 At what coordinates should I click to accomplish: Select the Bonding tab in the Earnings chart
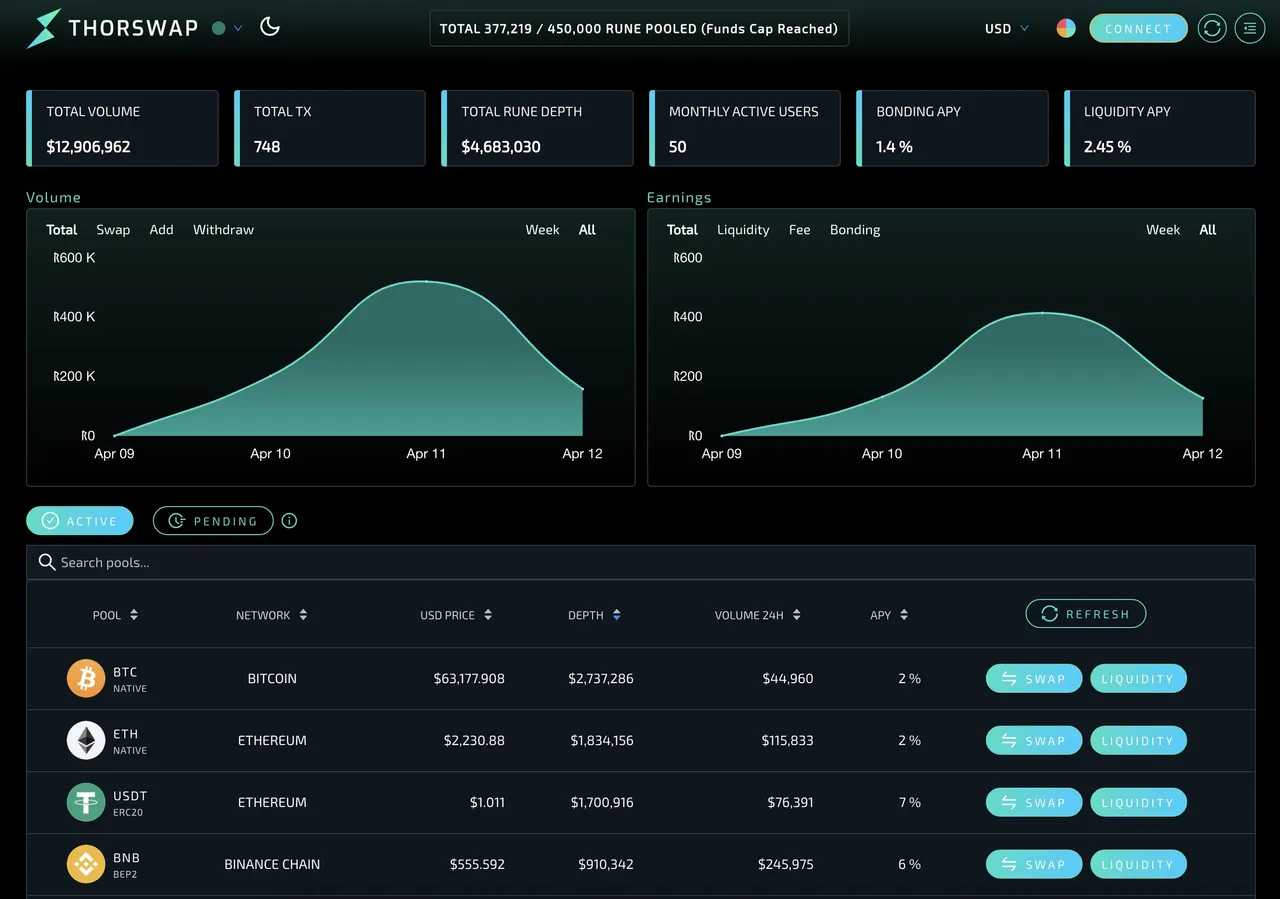coord(855,230)
